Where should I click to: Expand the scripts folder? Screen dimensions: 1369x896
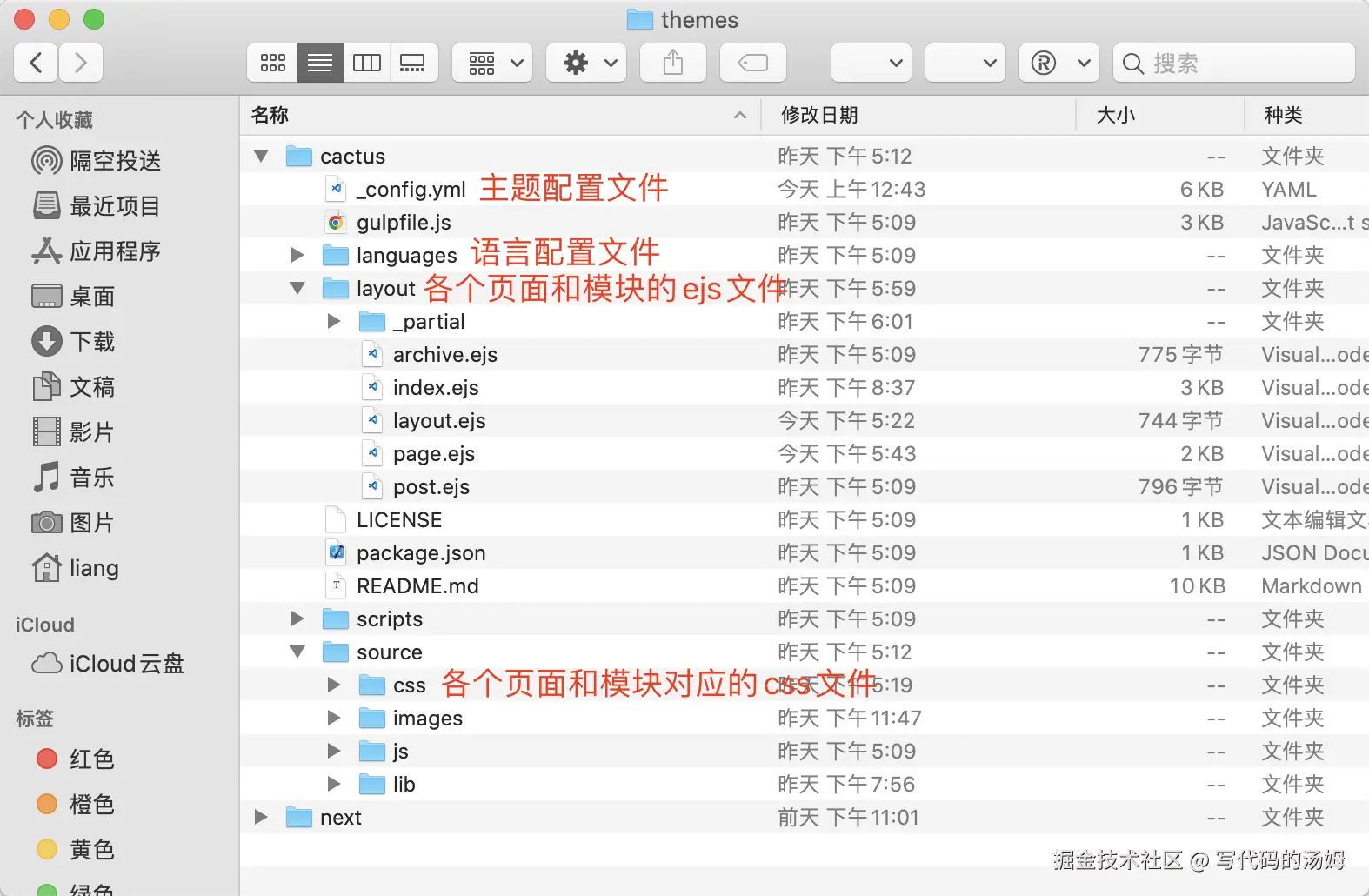pyautogui.click(x=297, y=619)
